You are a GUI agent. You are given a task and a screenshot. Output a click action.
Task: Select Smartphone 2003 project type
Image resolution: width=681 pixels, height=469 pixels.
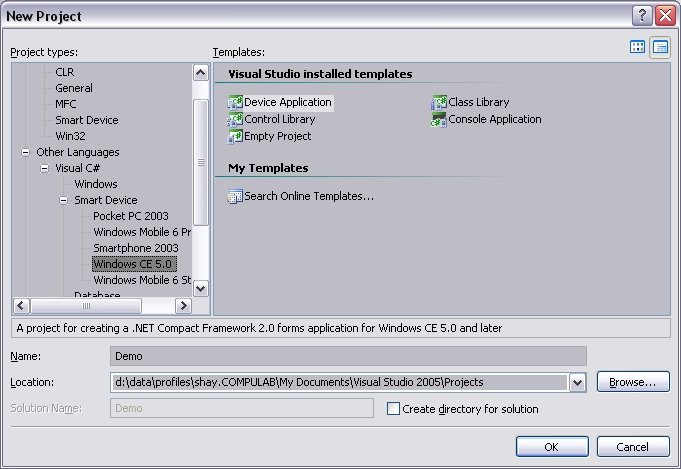tap(136, 248)
